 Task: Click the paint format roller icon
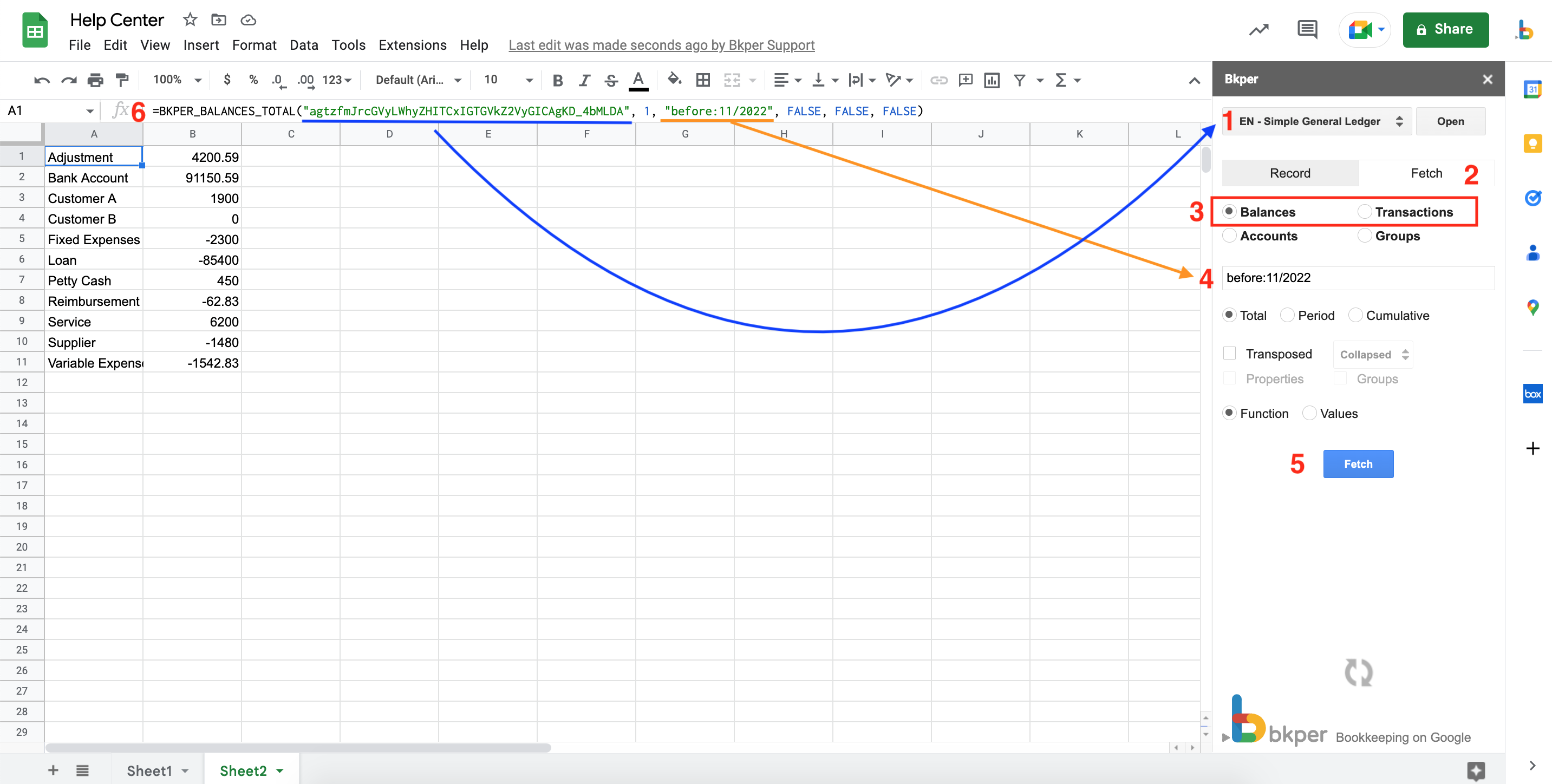122,80
